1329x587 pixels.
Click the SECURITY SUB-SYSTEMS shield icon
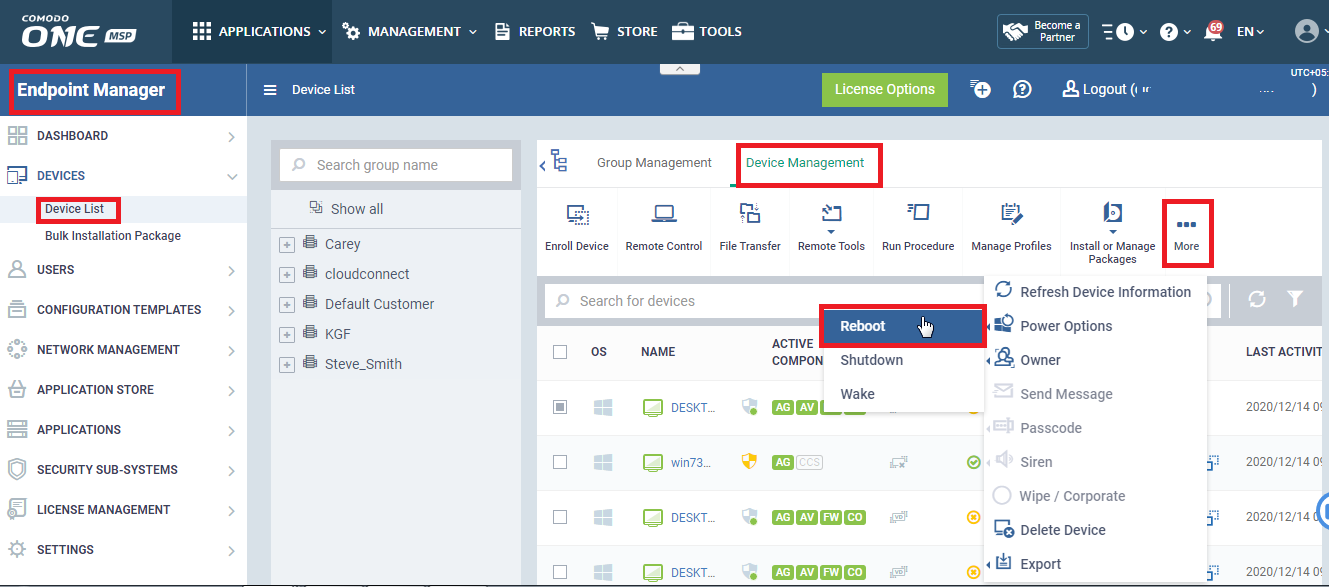tap(17, 470)
